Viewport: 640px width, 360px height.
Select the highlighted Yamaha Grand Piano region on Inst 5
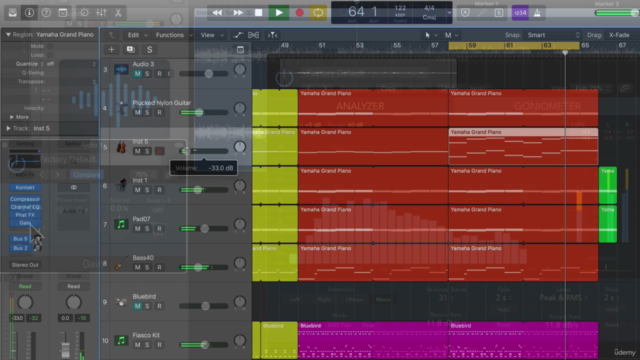(523, 147)
